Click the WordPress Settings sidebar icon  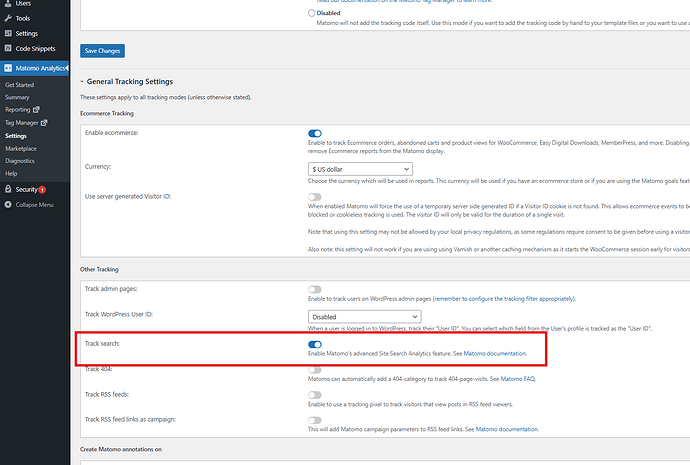[x=8, y=33]
